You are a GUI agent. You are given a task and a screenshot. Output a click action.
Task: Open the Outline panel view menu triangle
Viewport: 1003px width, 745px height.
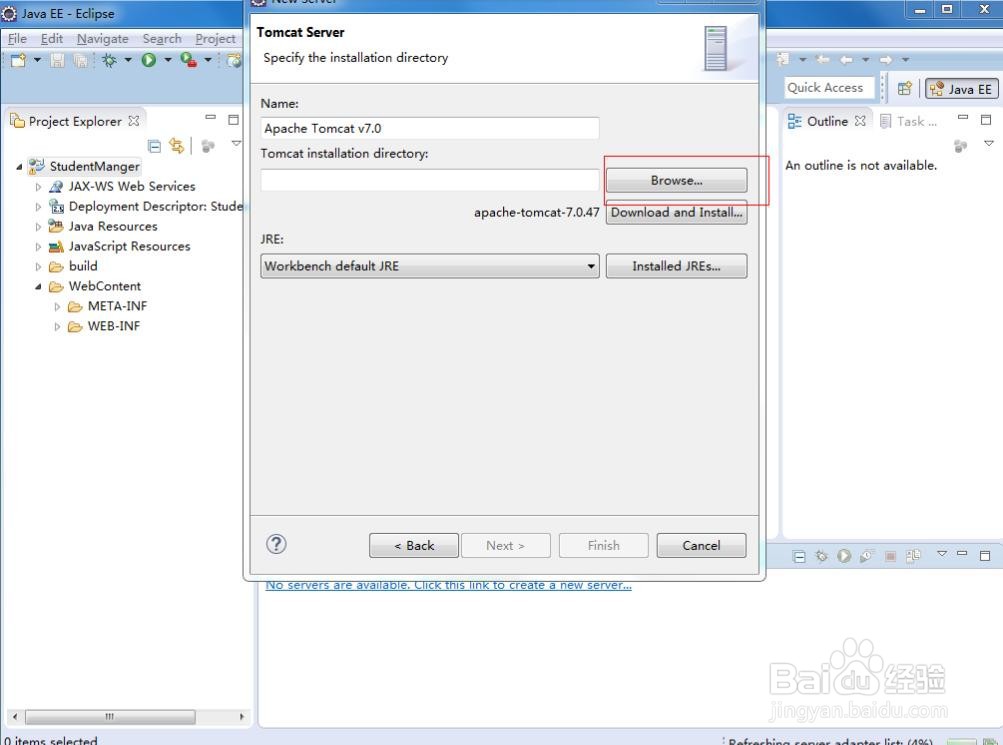[989, 143]
